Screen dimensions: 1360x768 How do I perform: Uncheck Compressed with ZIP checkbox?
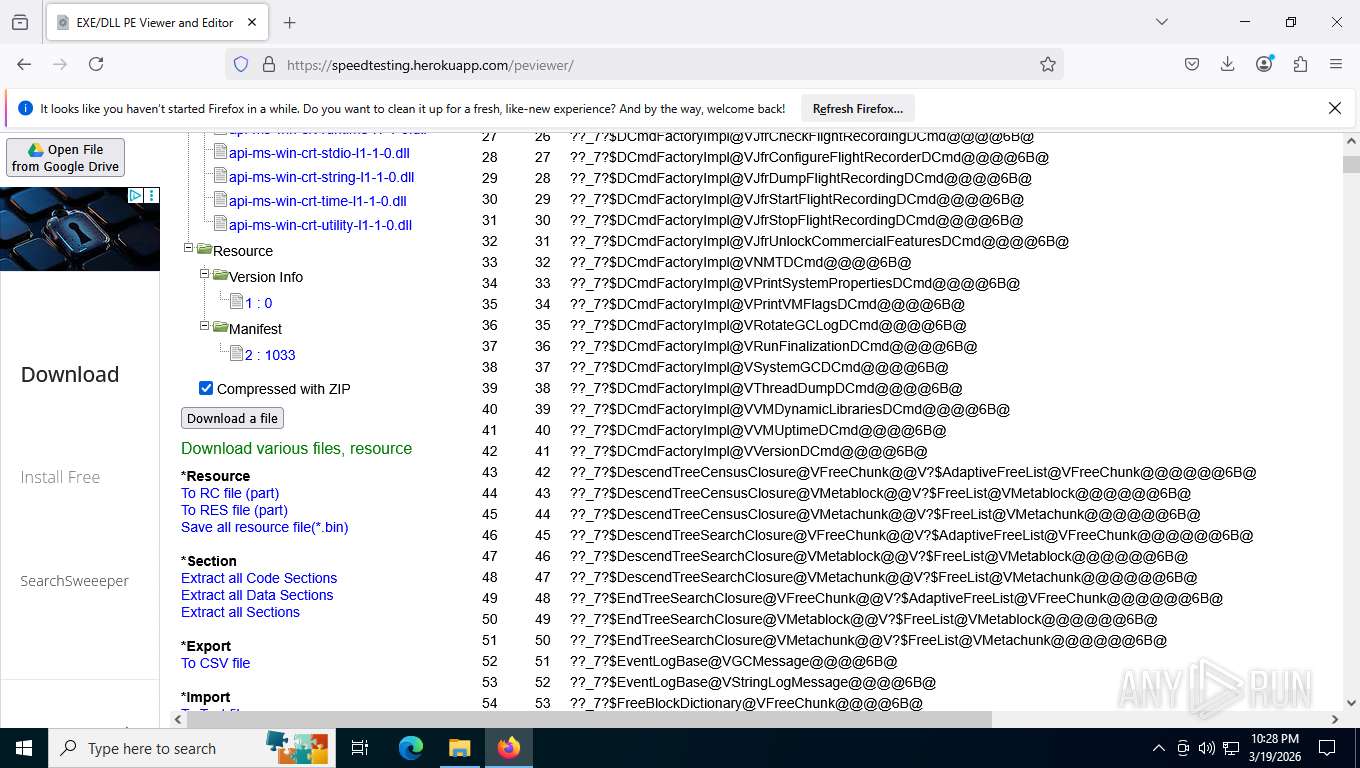point(206,388)
